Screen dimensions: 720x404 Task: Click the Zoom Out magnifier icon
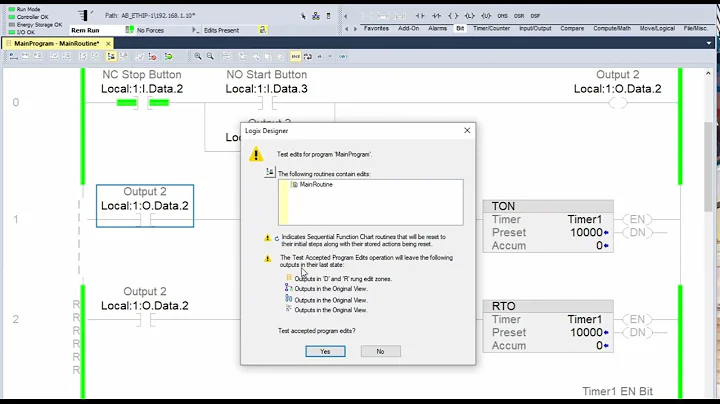click(210, 56)
